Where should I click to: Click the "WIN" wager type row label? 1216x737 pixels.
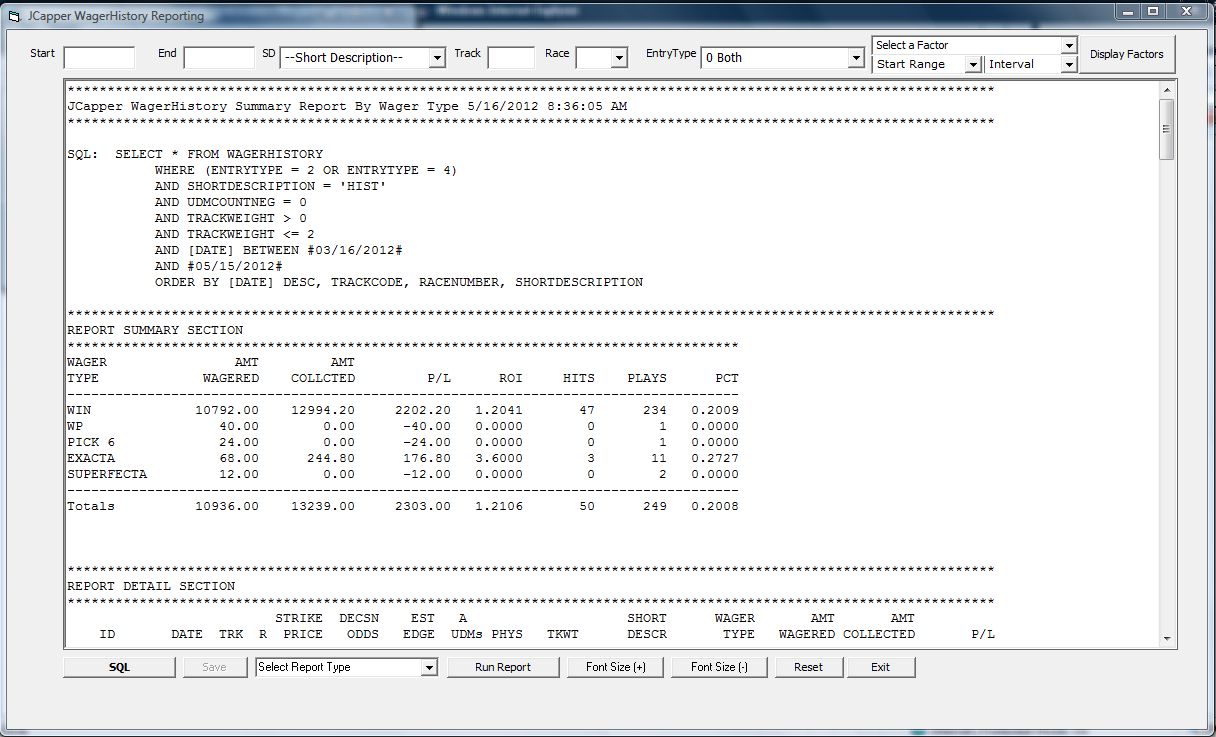pyautogui.click(x=79, y=410)
